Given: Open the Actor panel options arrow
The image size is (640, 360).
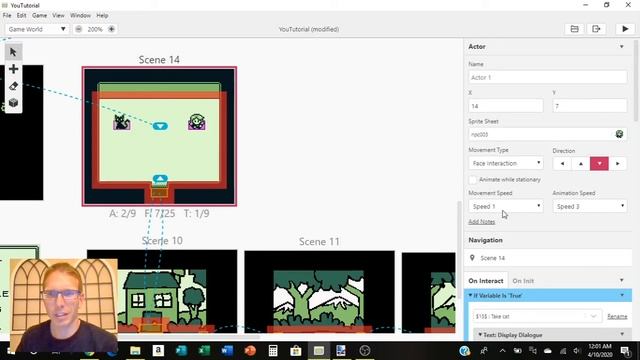Looking at the screenshot, I should point(622,47).
